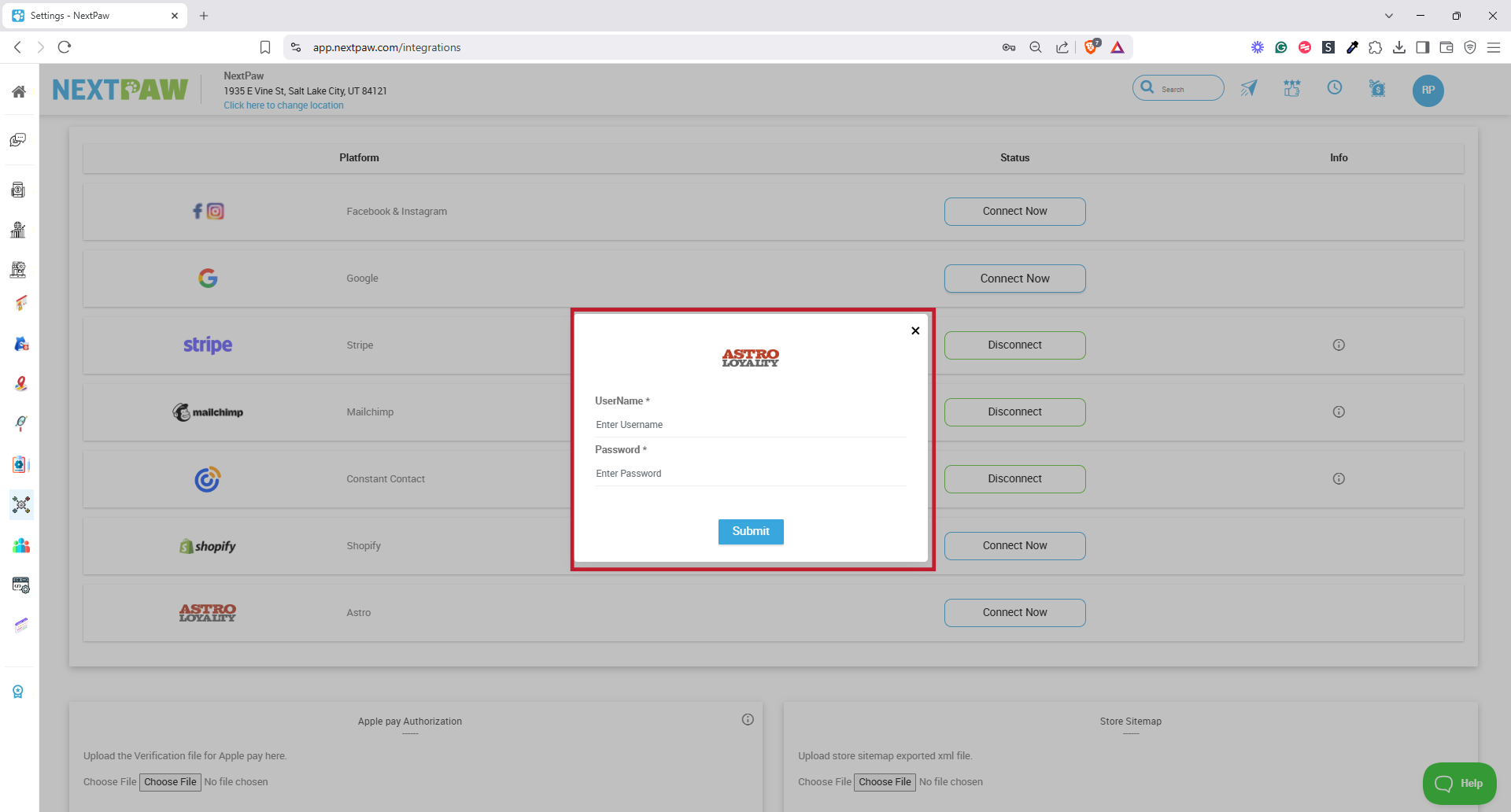Click the Shopify logo in table
This screenshot has height=812, width=1511.
pos(208,546)
